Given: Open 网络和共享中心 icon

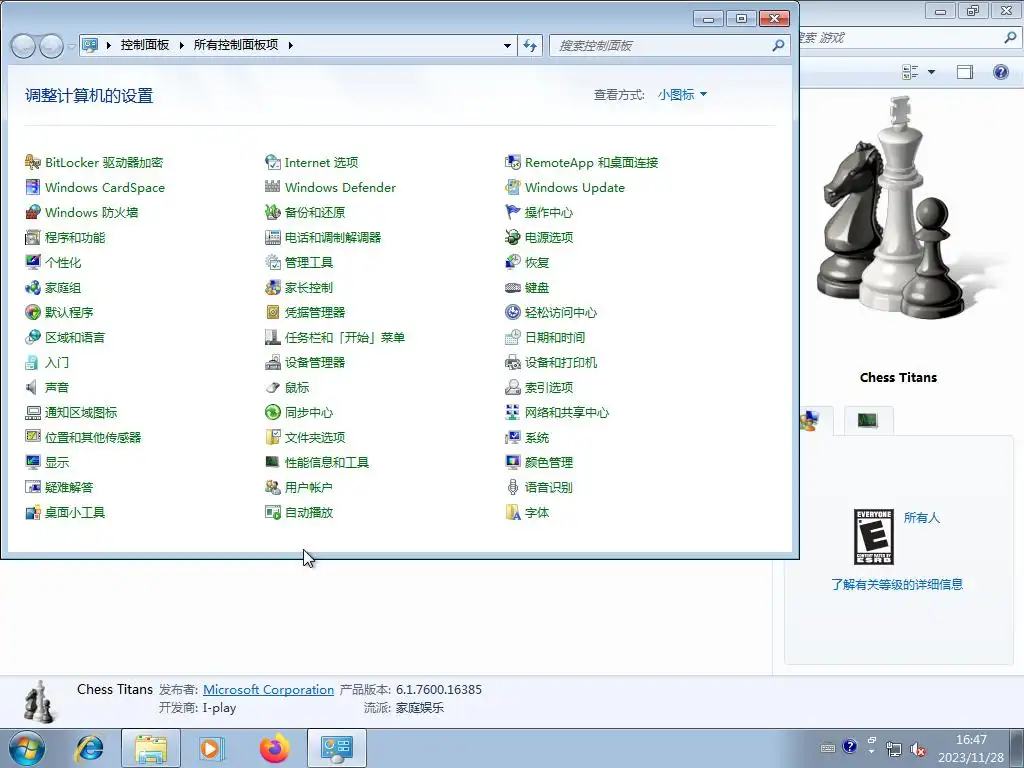Looking at the screenshot, I should click(513, 412).
